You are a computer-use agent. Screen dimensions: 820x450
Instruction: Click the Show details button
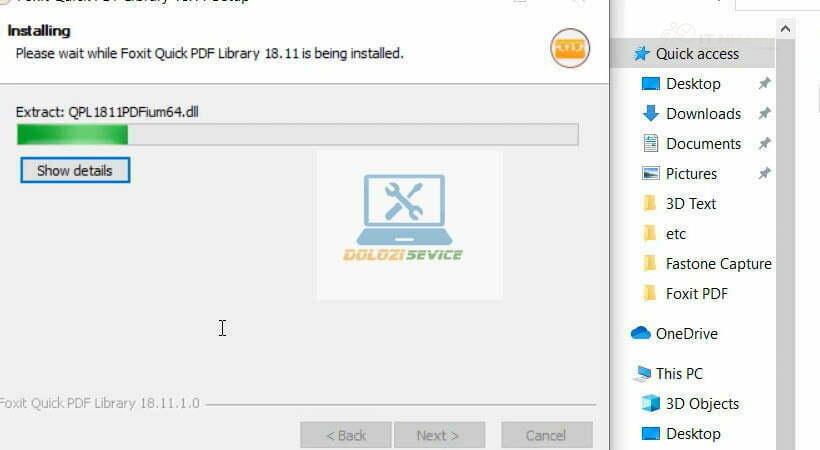click(75, 171)
